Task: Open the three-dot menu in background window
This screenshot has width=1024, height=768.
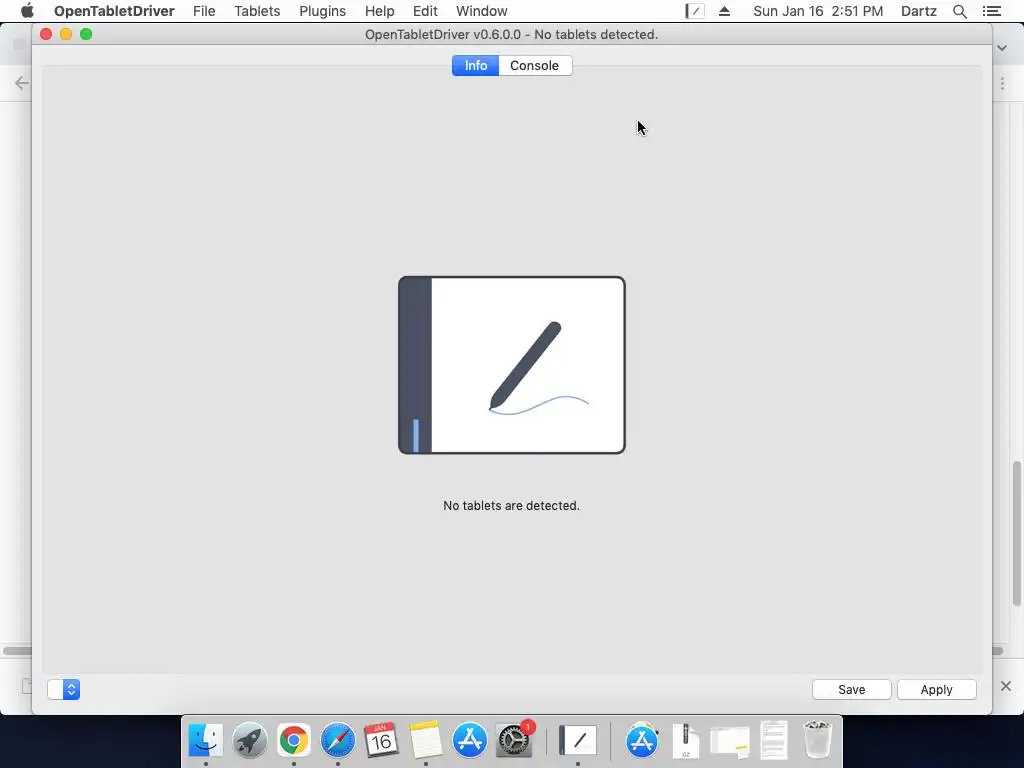Action: 1002,84
